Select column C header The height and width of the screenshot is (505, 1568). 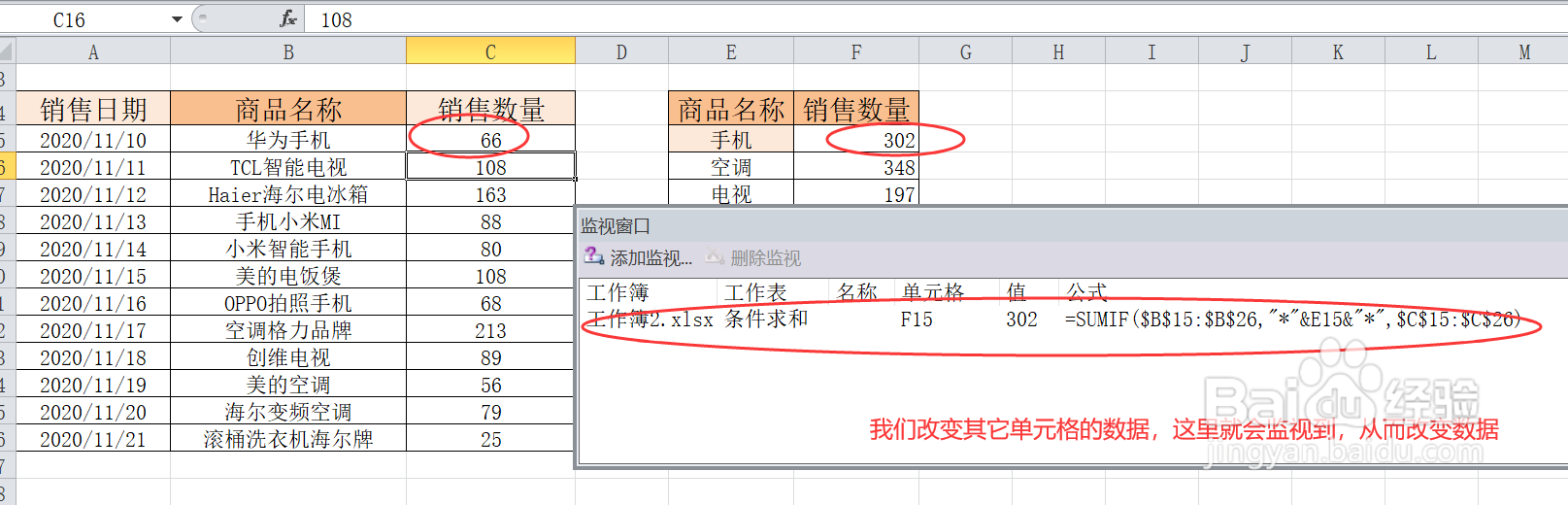click(x=490, y=51)
